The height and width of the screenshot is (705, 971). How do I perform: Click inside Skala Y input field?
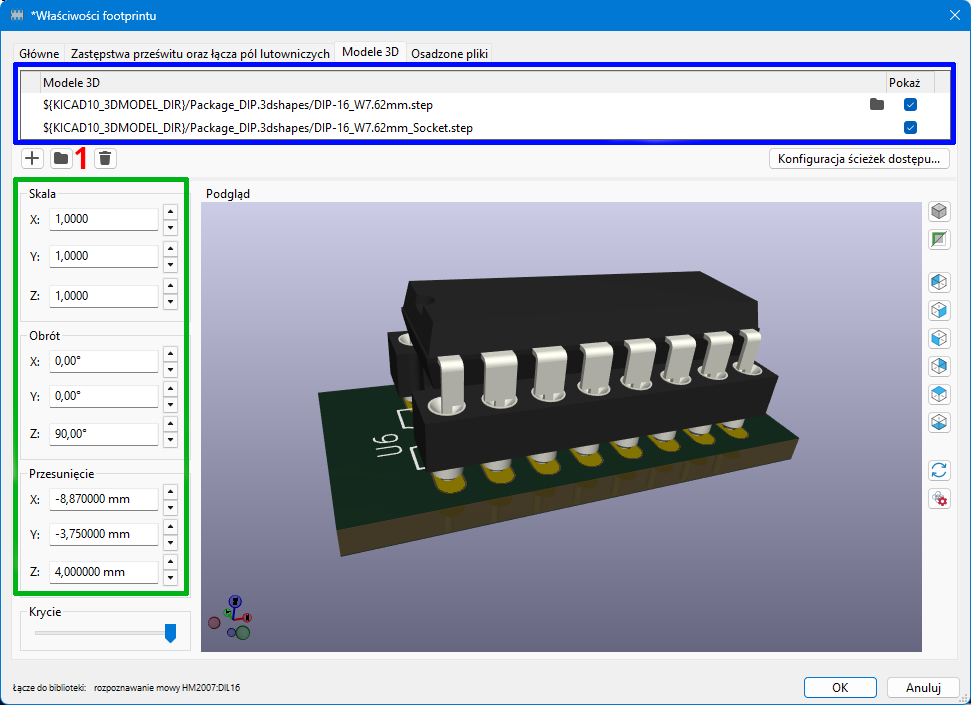[103, 256]
